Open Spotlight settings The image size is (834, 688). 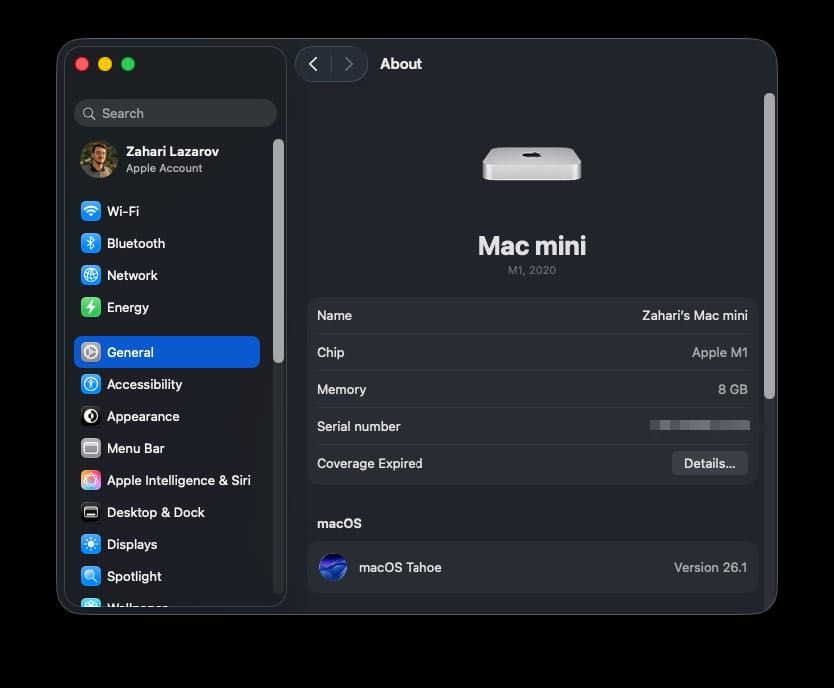click(167, 576)
